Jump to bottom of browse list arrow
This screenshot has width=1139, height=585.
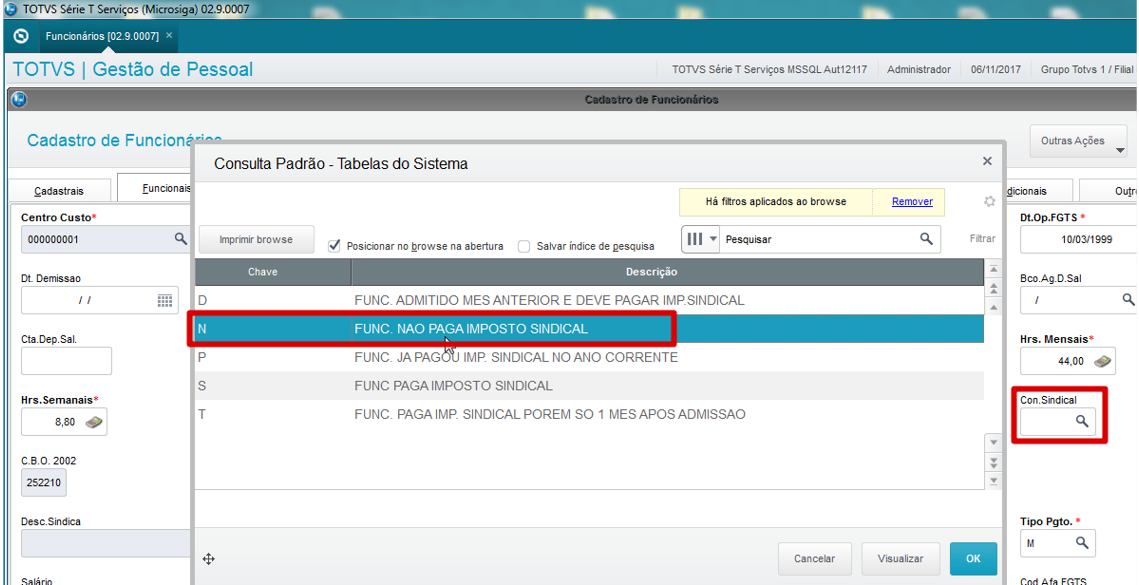click(994, 480)
